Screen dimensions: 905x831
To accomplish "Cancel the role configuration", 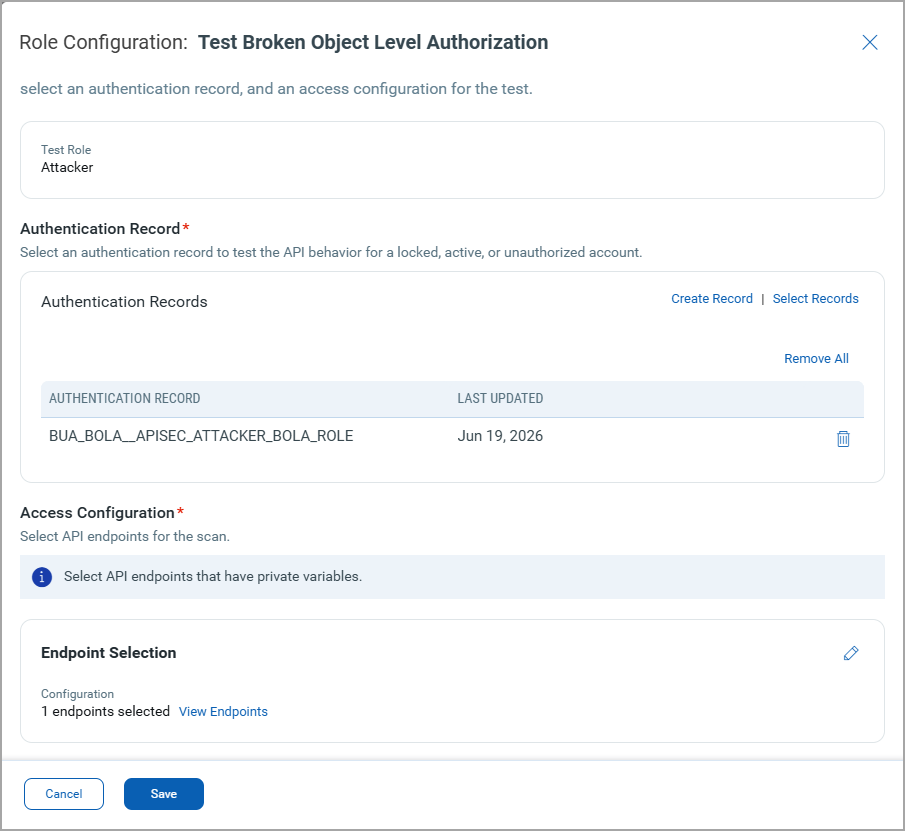I will pos(64,794).
